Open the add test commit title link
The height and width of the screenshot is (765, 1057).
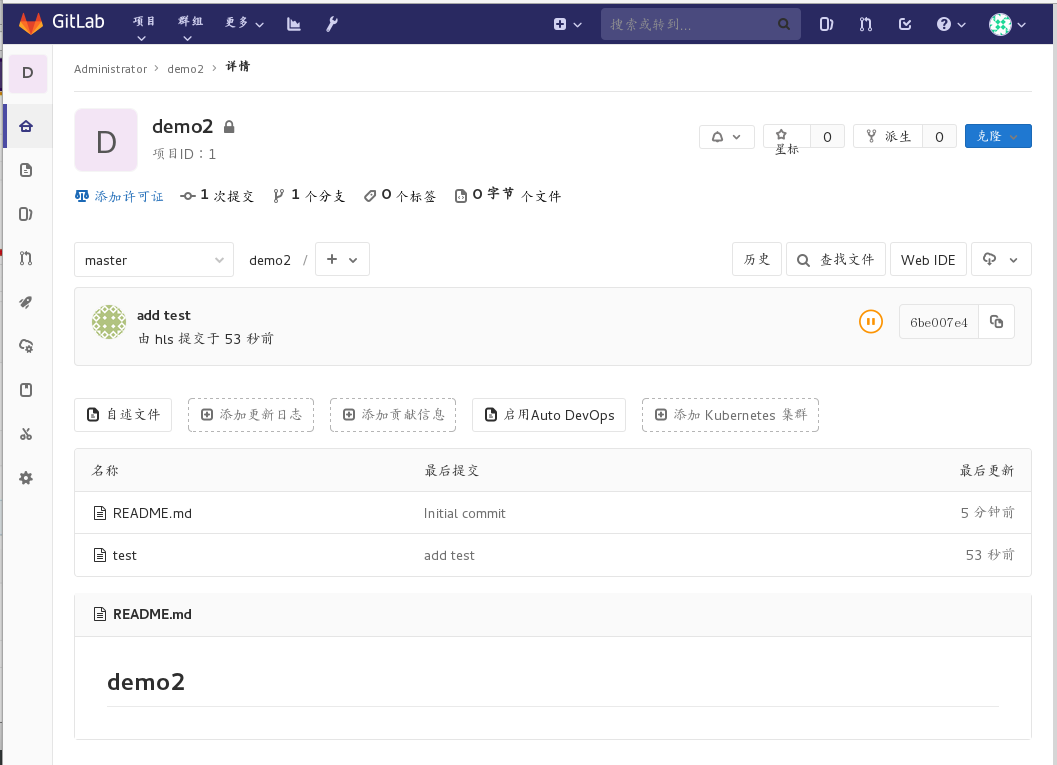click(164, 315)
